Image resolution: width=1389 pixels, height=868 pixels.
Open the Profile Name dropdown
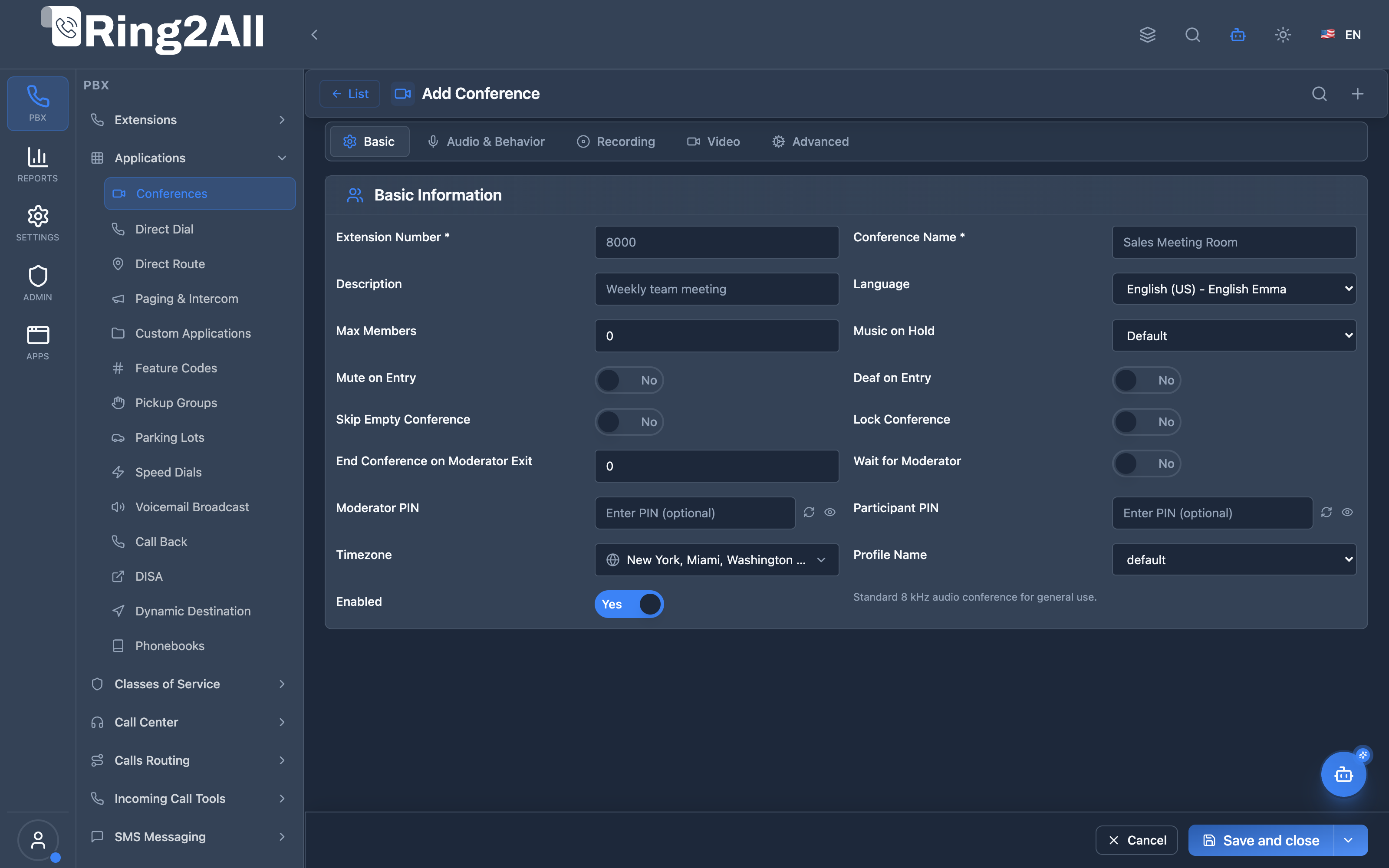click(1234, 560)
